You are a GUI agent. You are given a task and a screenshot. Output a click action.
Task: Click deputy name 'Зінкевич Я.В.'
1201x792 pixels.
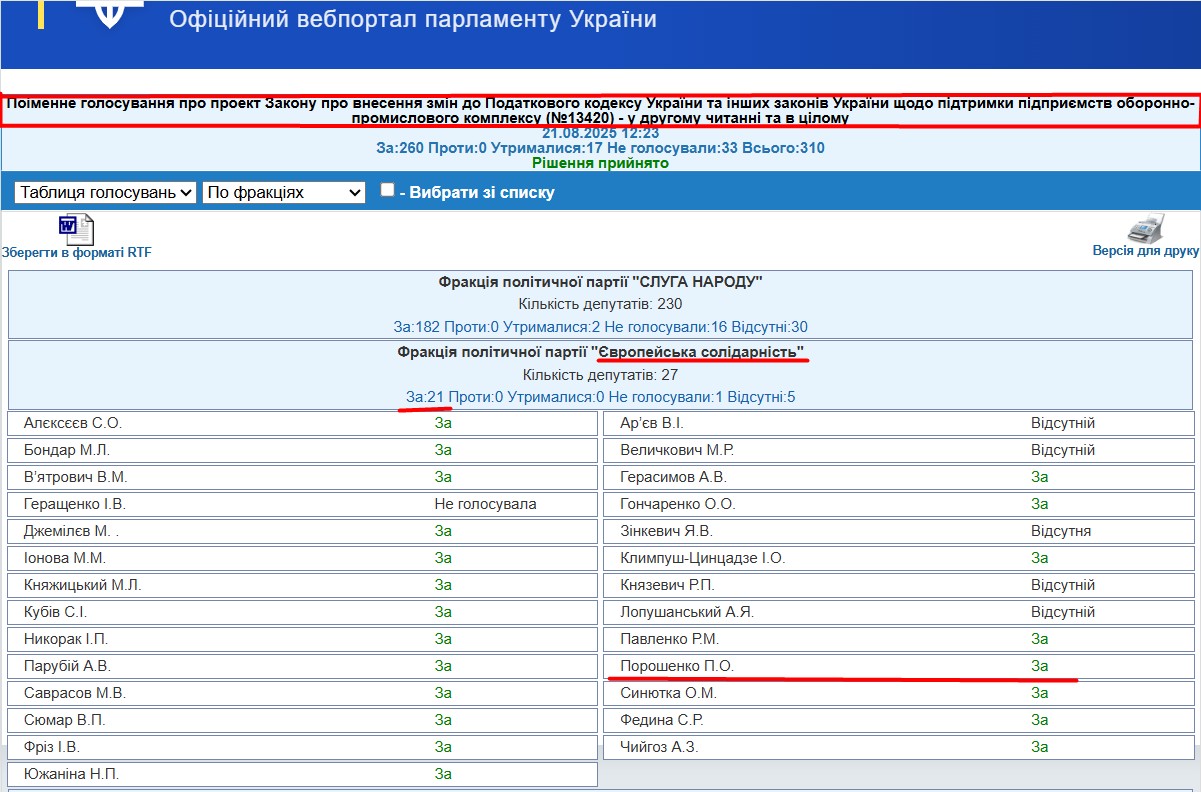(666, 531)
